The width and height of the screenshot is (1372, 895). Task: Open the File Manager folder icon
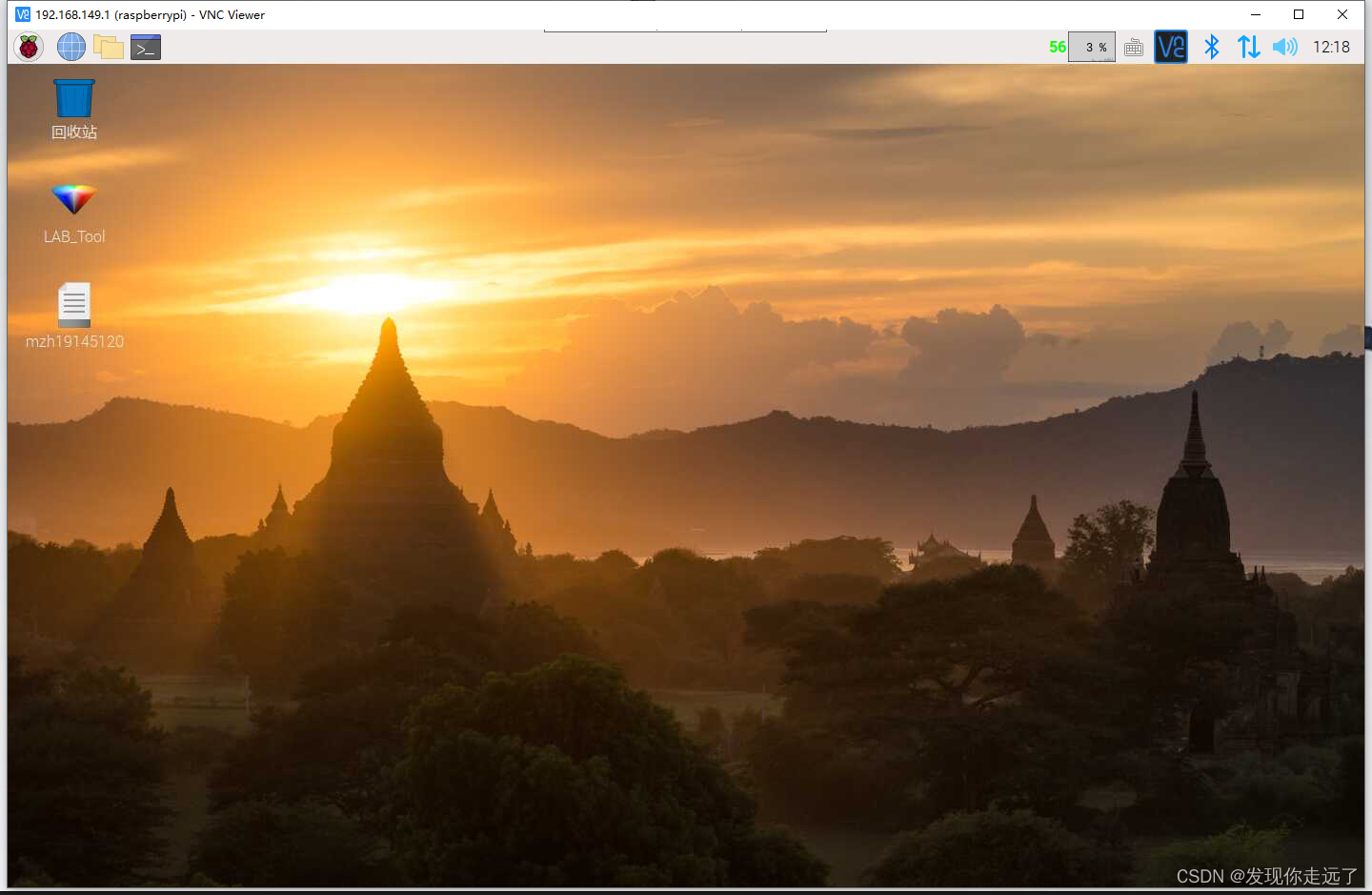tap(109, 47)
